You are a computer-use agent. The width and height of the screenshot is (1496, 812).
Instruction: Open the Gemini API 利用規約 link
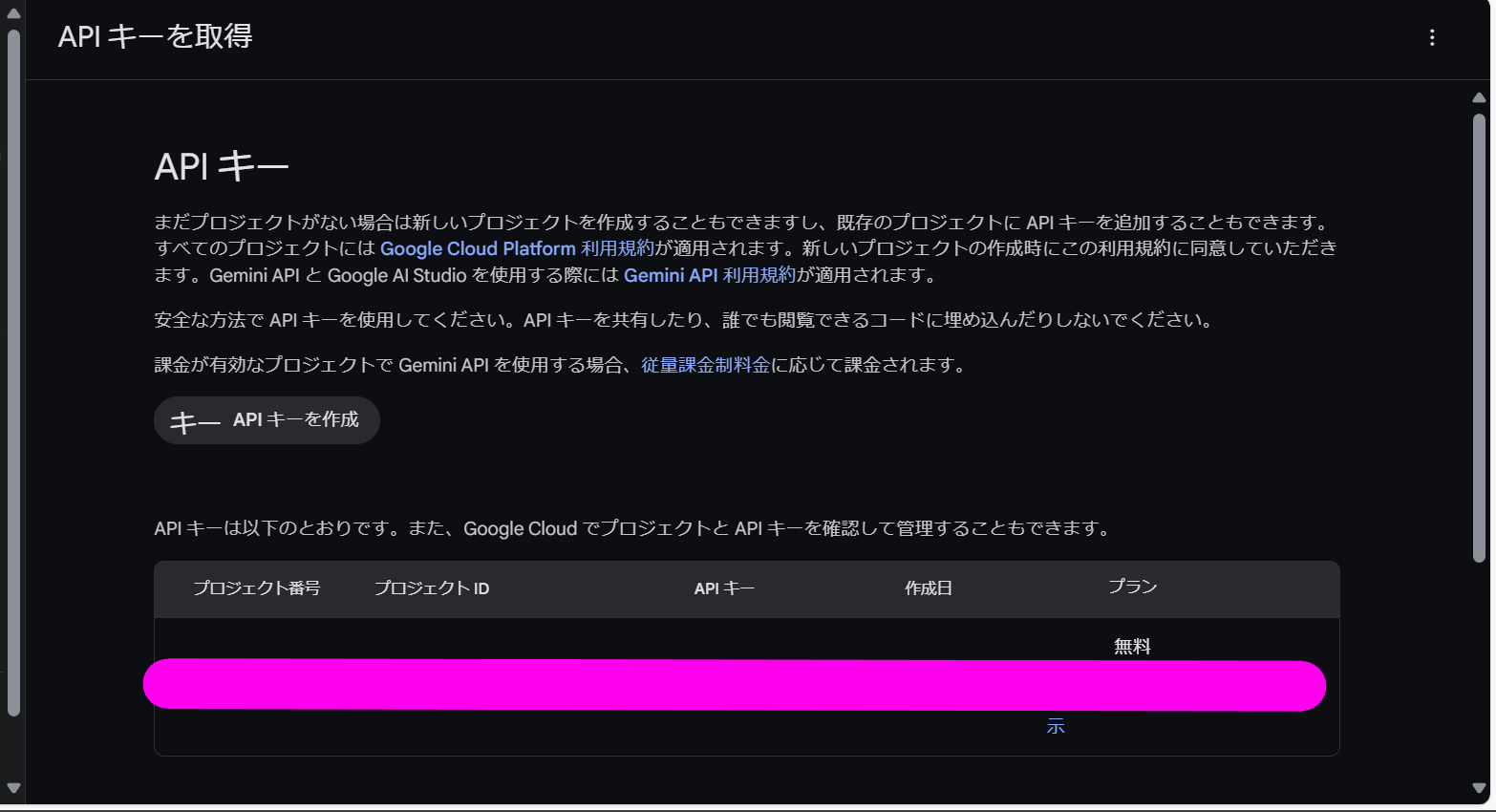pyautogui.click(x=709, y=275)
